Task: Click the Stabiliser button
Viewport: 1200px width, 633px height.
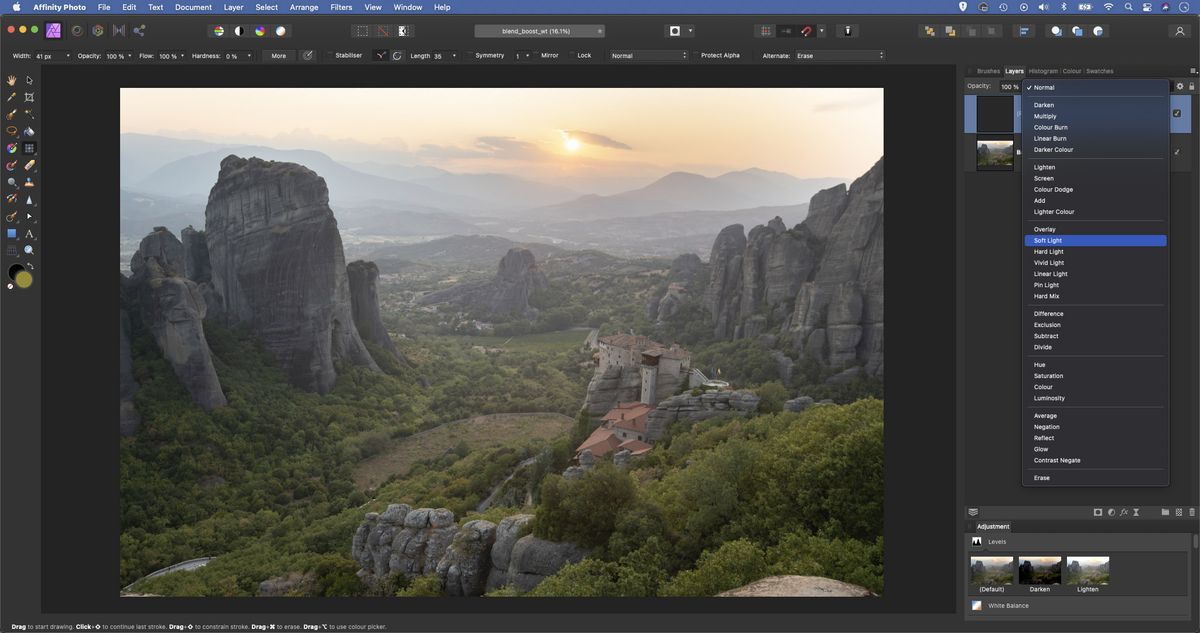Action: (348, 55)
